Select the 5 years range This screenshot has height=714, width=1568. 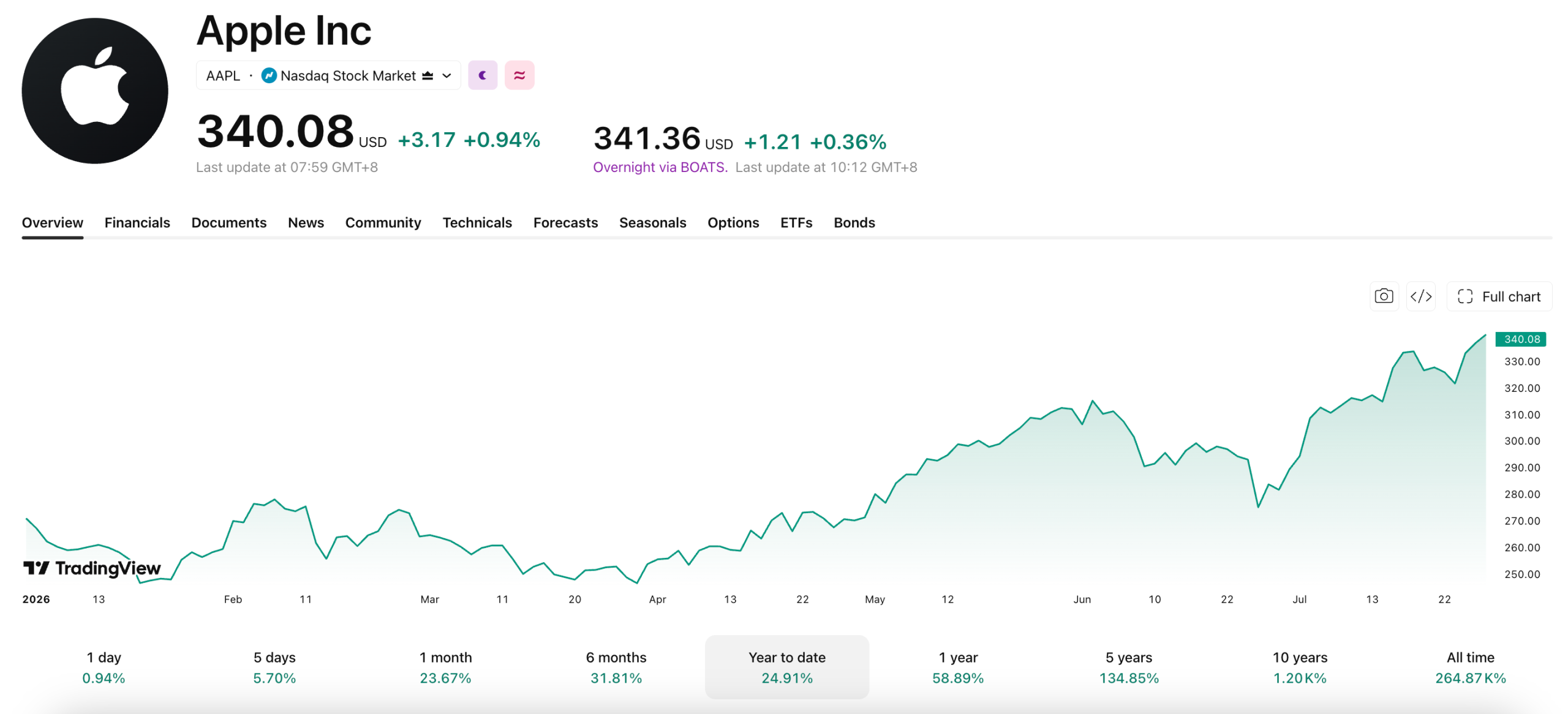[1129, 667]
